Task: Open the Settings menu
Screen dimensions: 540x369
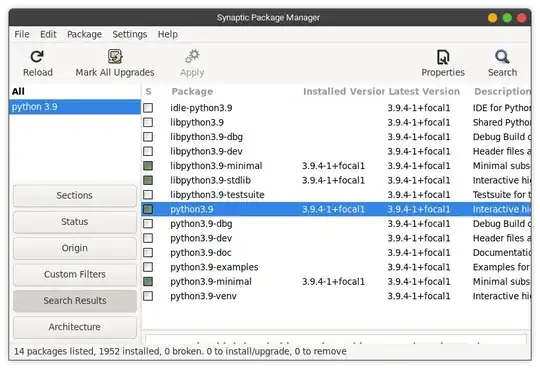Action: coord(129,34)
